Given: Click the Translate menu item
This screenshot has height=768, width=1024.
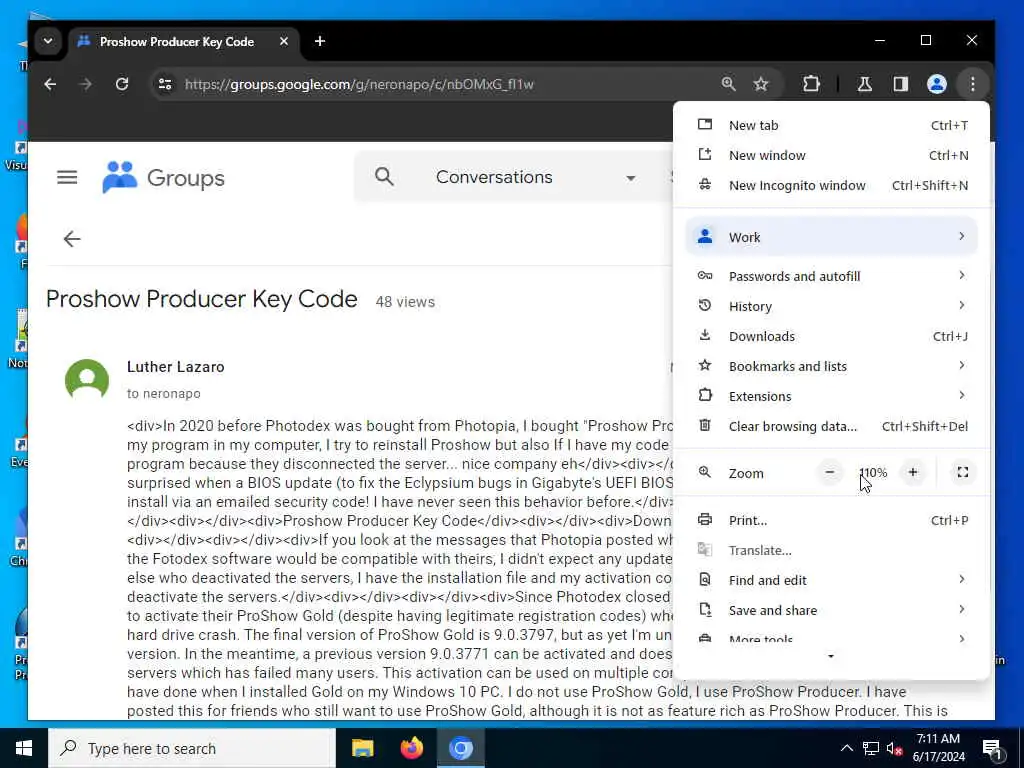Looking at the screenshot, I should pyautogui.click(x=831, y=551).
